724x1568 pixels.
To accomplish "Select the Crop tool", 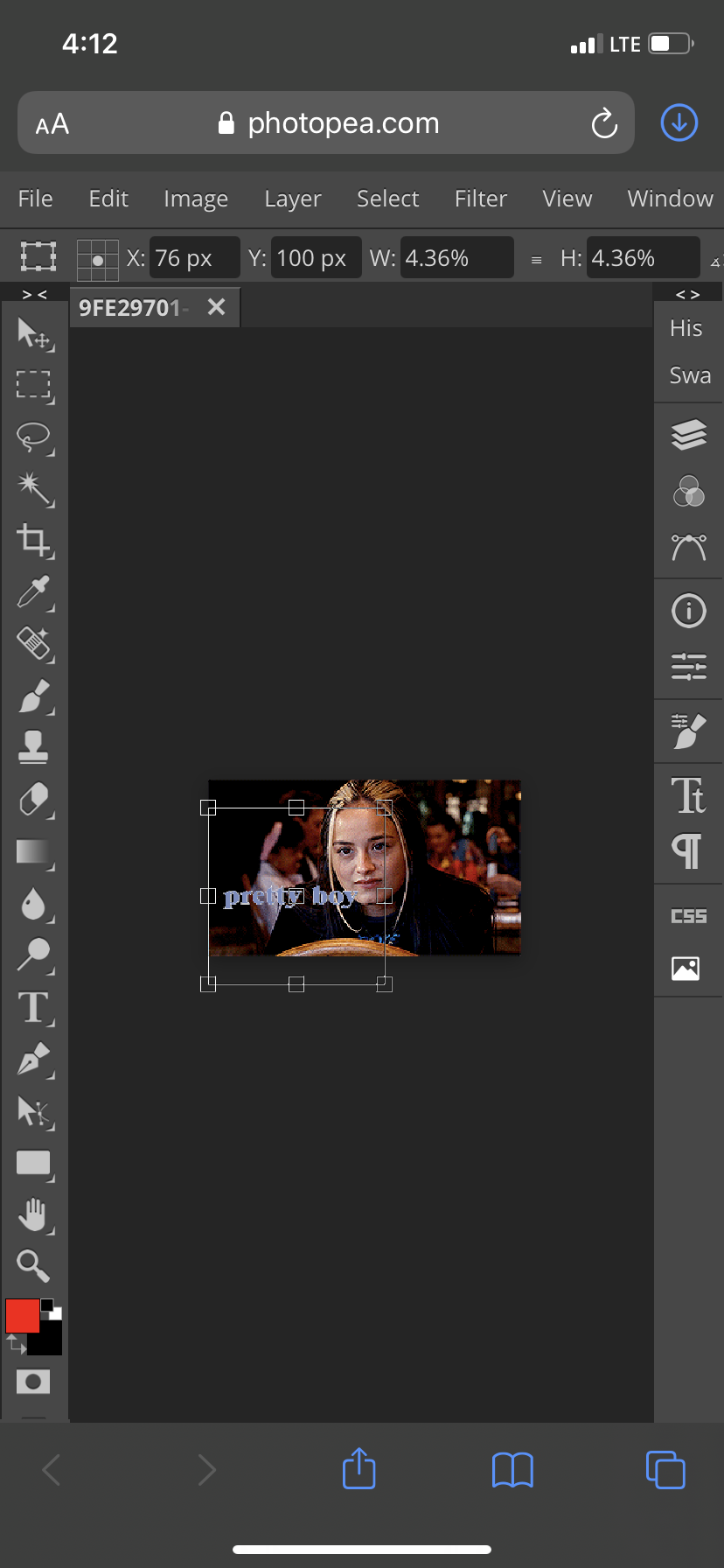I will [x=34, y=540].
